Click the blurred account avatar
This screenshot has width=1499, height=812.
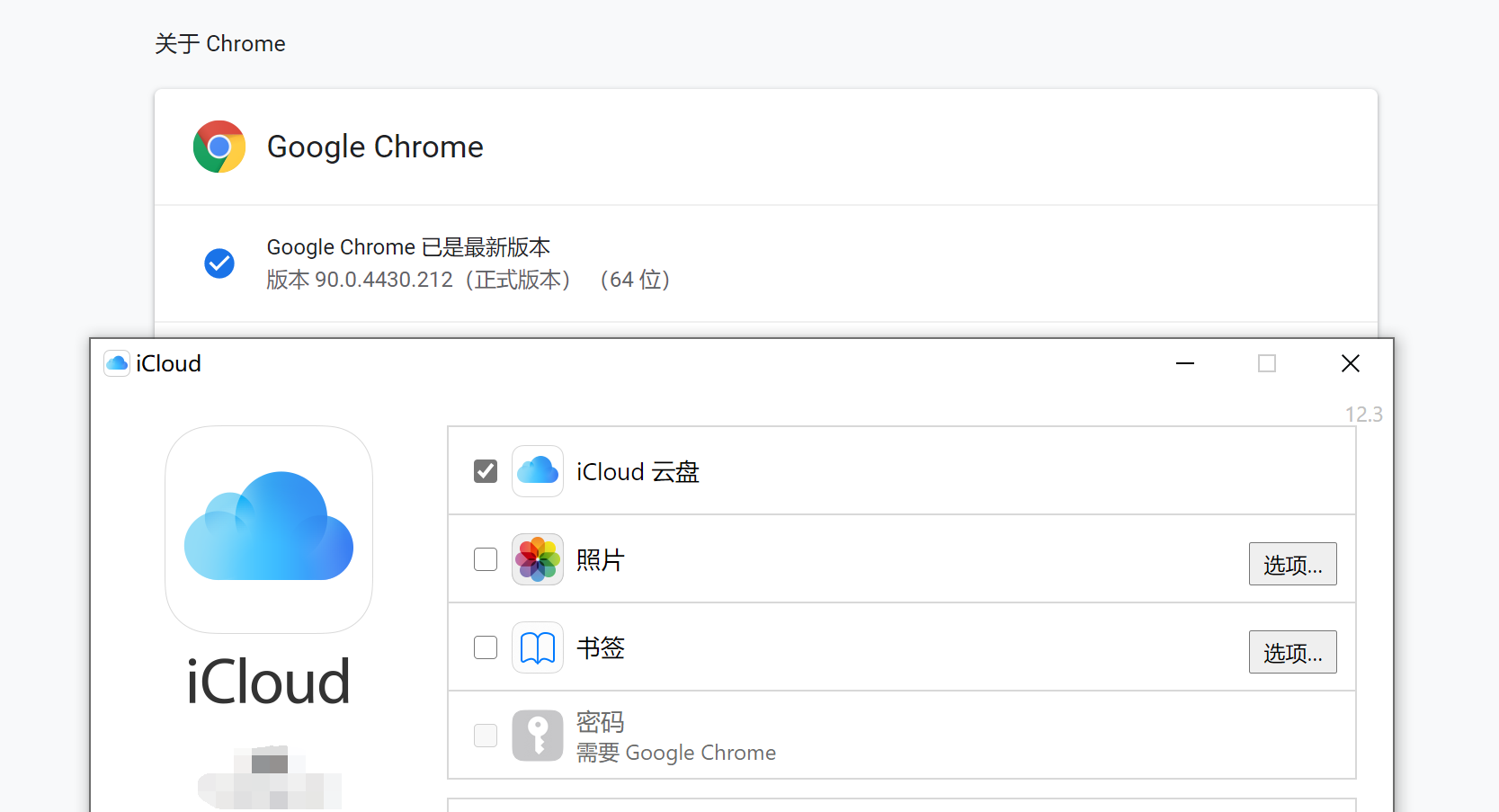pos(270,778)
